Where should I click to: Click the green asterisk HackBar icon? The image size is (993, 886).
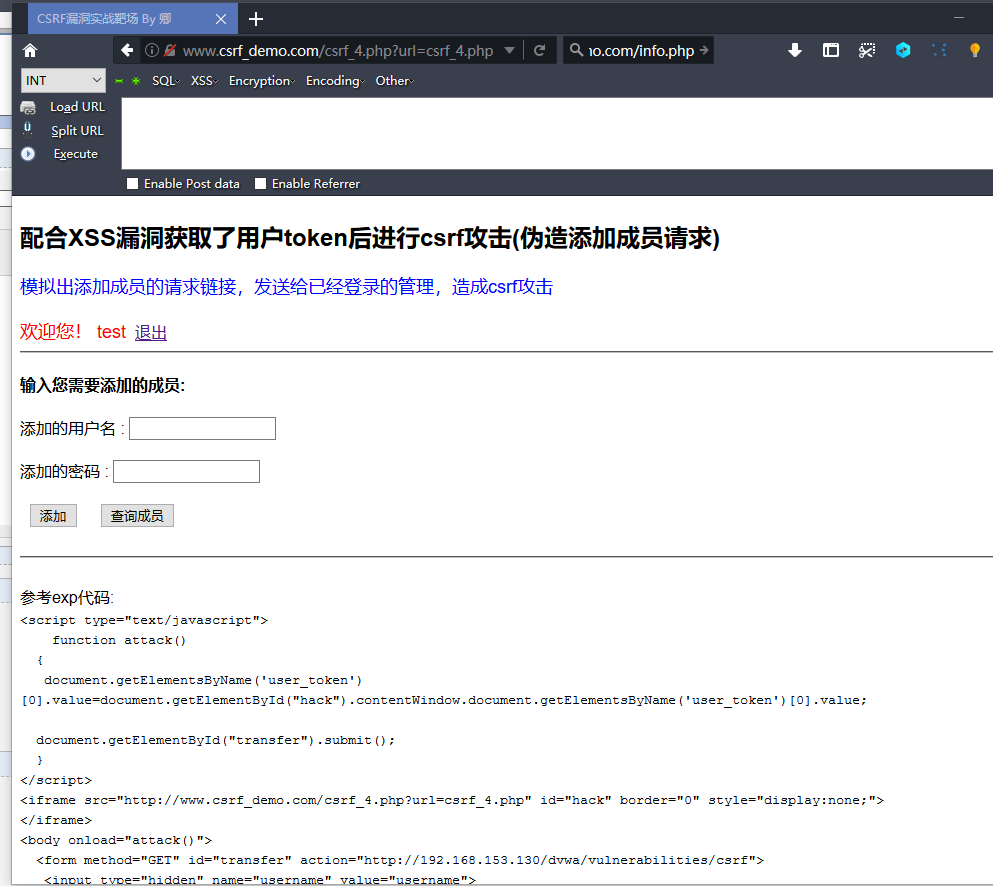point(136,81)
